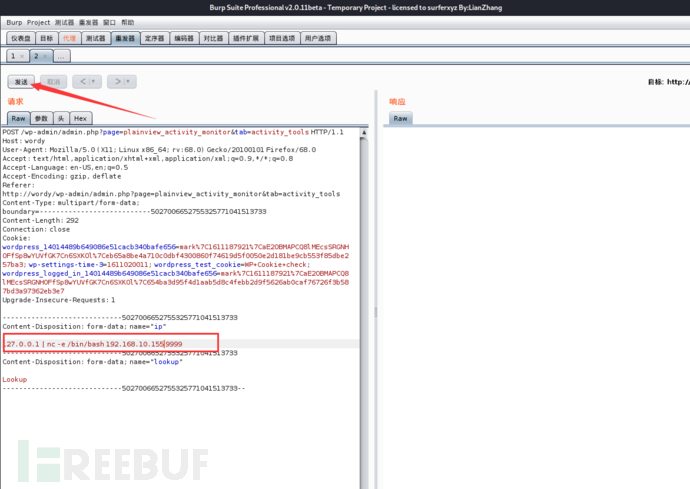690x489 pixels.
Task: Click the nc -e /bin/bash payload line
Action: click(94, 344)
